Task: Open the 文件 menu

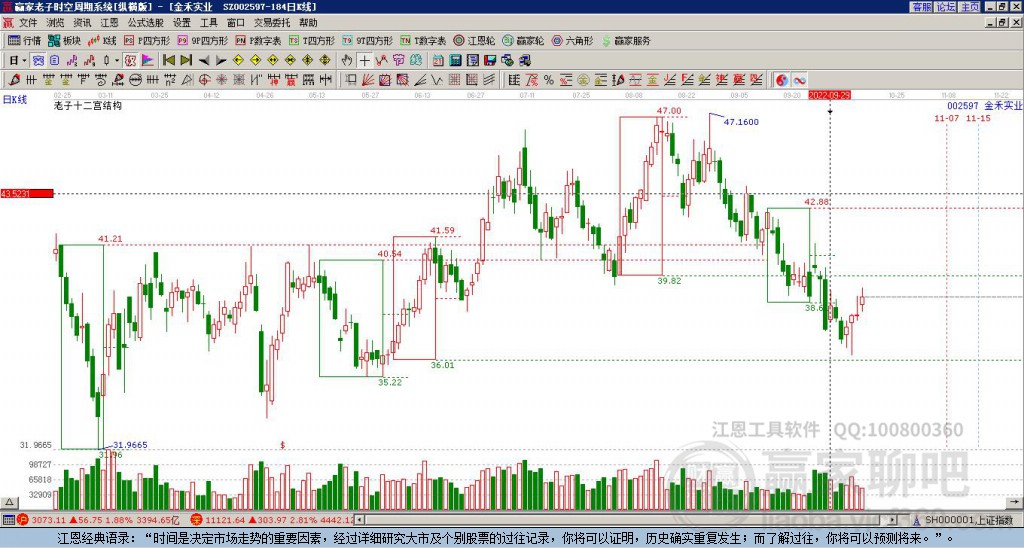Action: tap(28, 23)
